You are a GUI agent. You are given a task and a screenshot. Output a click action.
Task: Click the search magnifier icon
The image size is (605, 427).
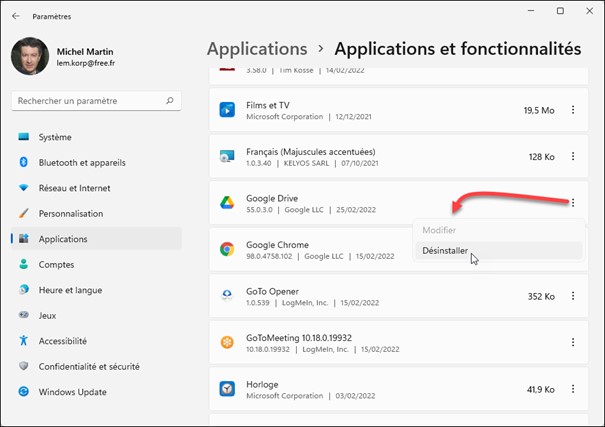pyautogui.click(x=170, y=101)
